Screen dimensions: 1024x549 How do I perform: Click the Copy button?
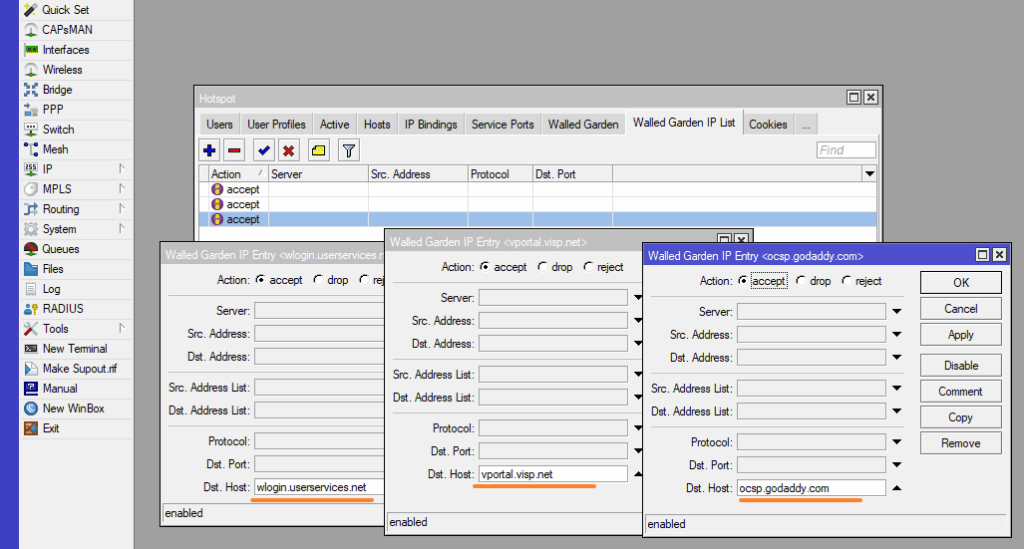click(x=960, y=417)
